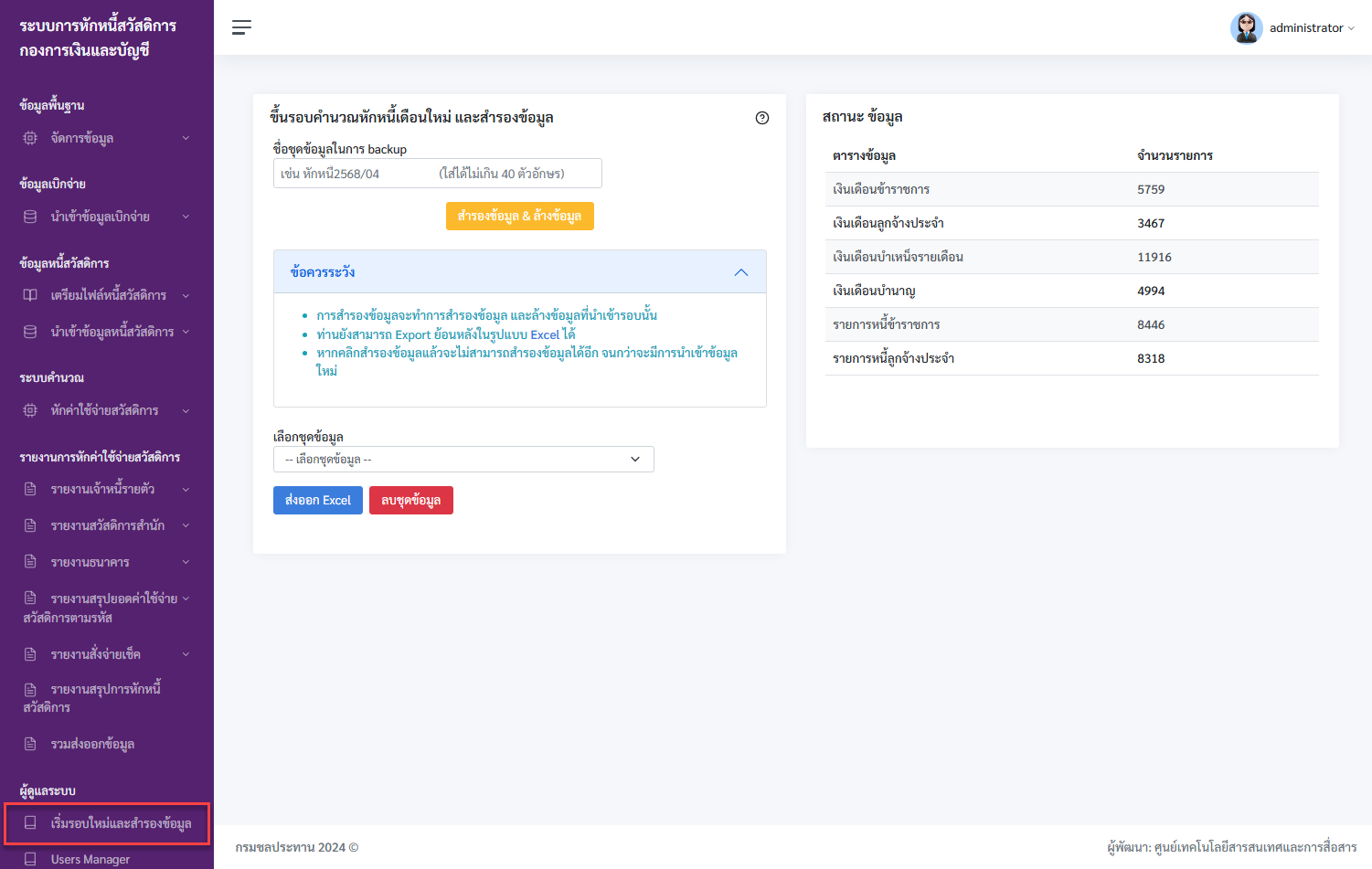
Task: Expand the นำเข้าข้อมูลเบิกจ่าย submenu chevron
Action: coord(186,217)
